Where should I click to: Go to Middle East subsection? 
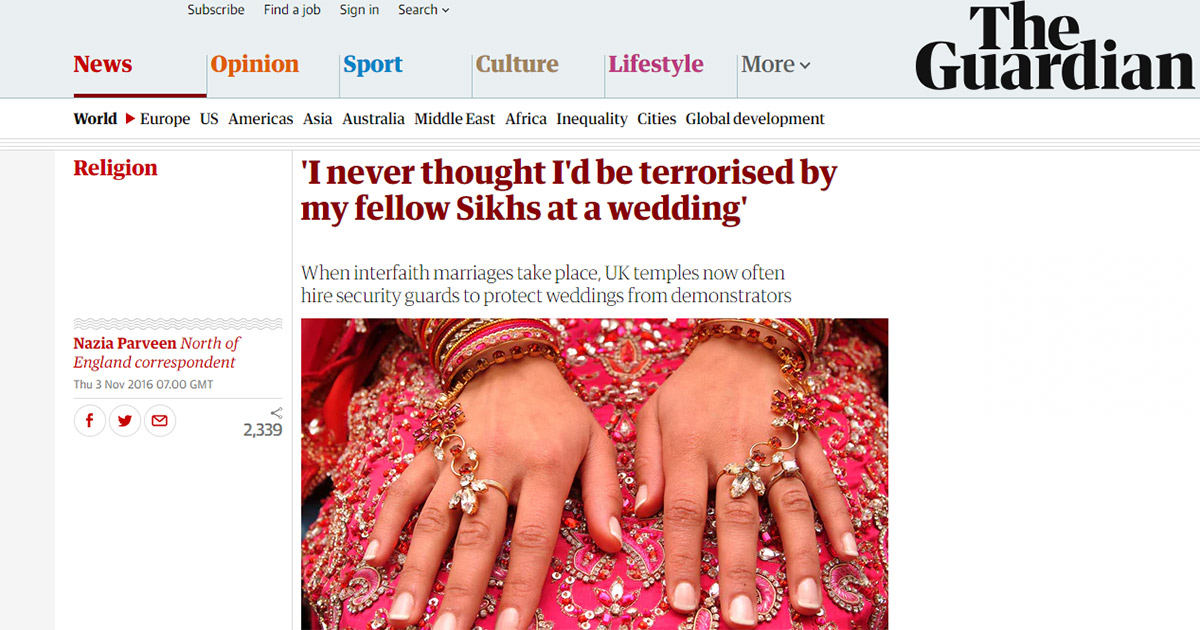[x=455, y=119]
